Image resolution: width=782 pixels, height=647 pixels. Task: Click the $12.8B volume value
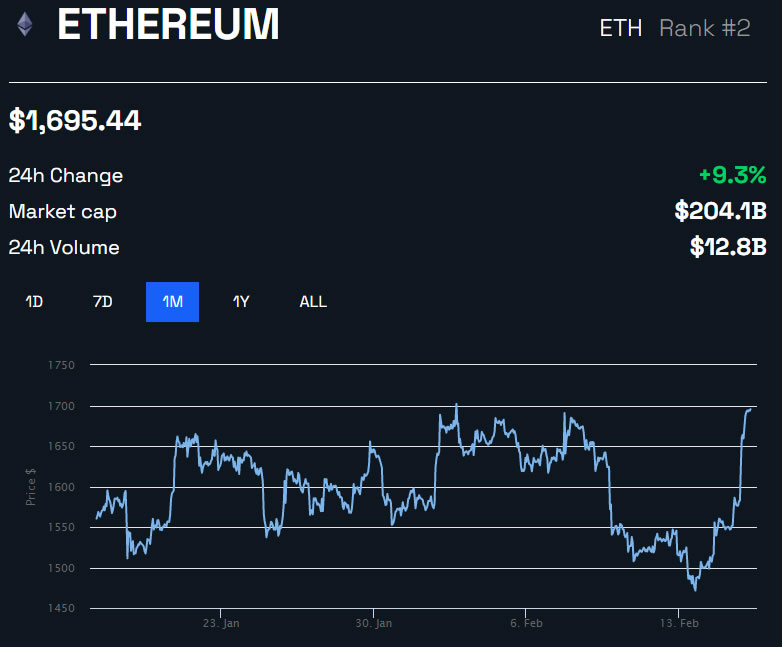coord(728,247)
